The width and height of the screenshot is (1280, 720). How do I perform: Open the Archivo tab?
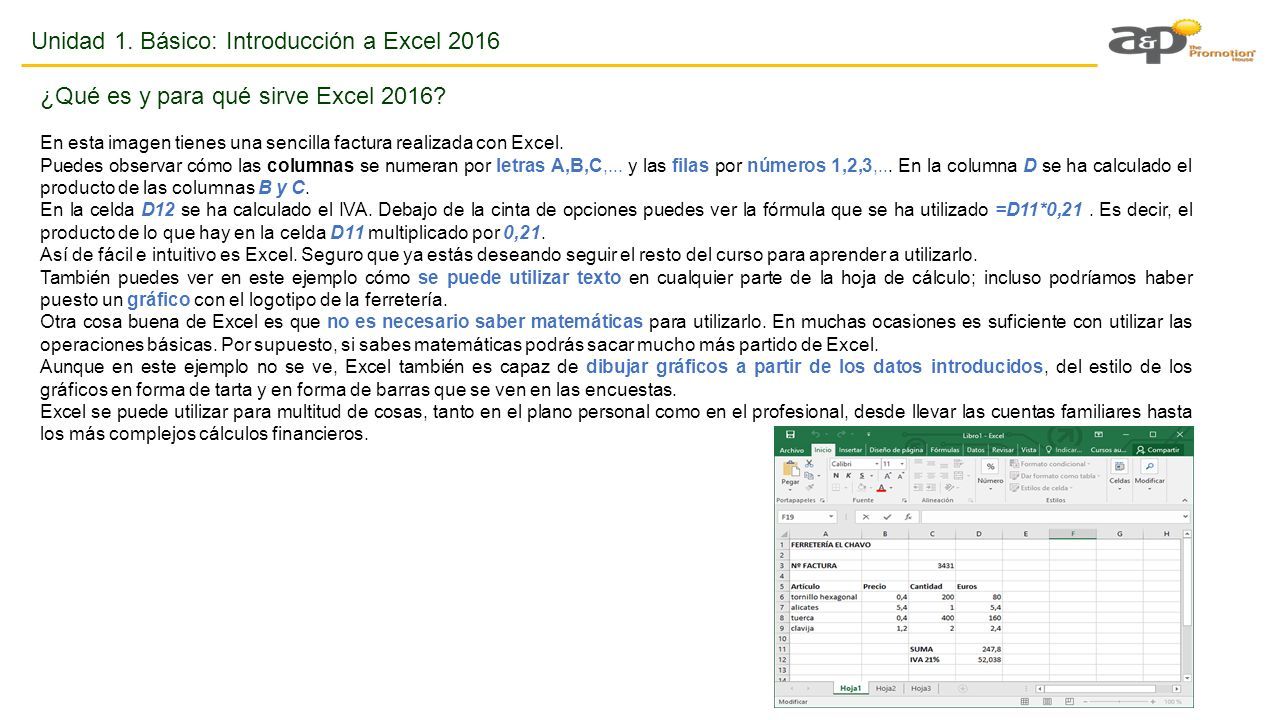pos(792,450)
